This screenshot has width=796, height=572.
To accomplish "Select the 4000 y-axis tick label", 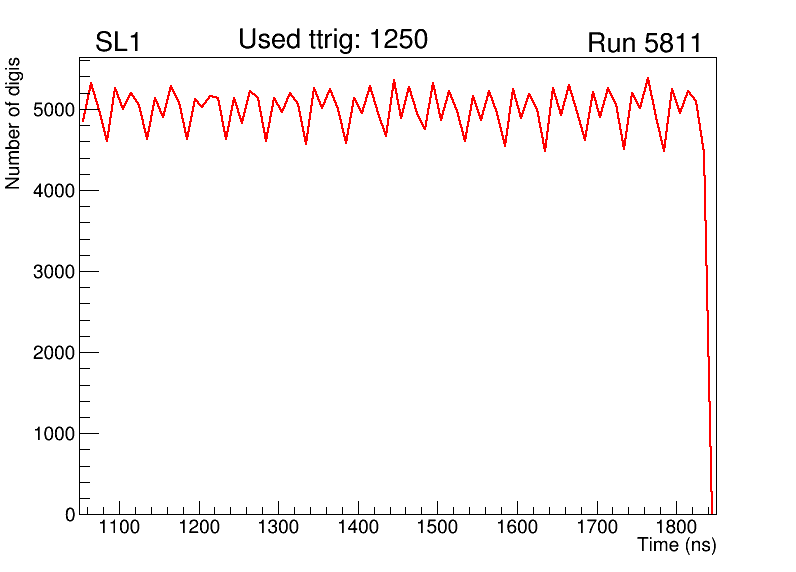I will click(54, 190).
